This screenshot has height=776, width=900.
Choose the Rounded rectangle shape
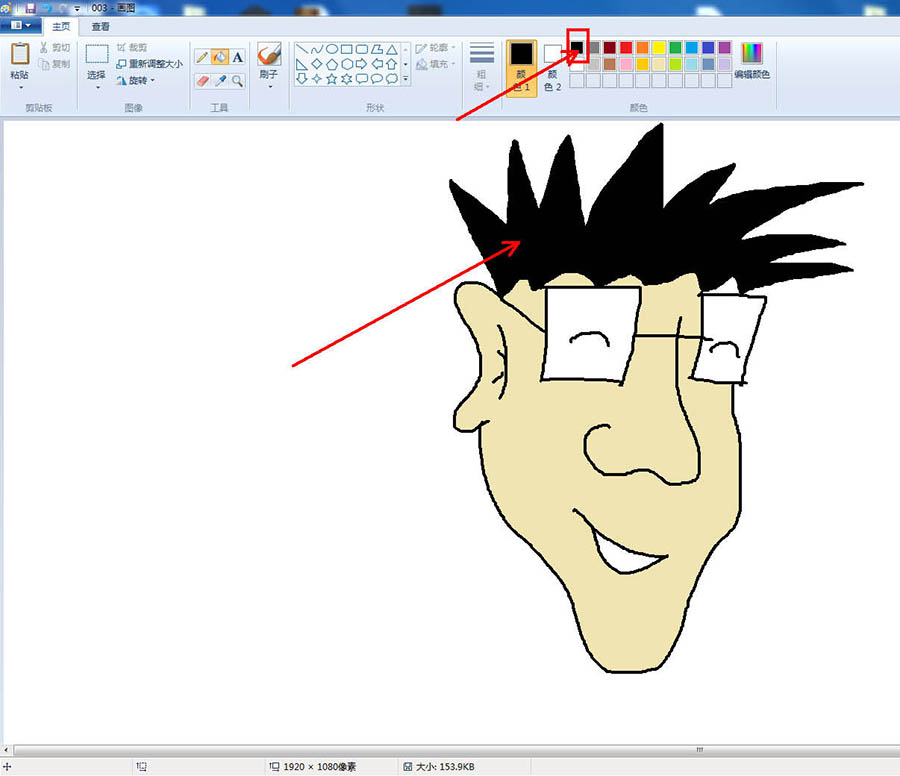(x=362, y=49)
